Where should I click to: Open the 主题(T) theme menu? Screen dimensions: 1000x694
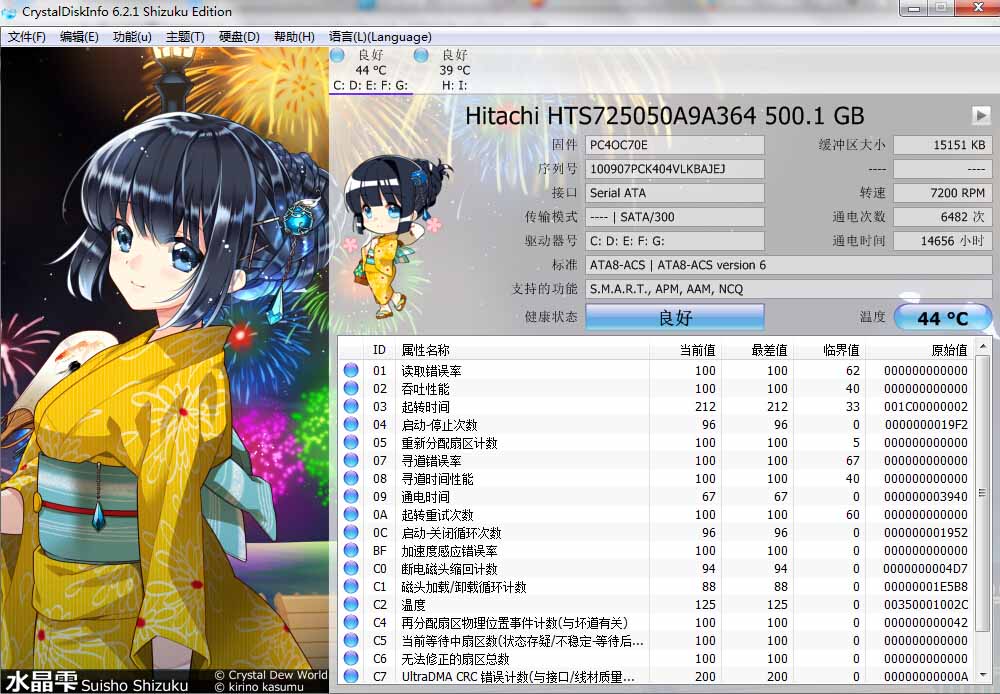[185, 37]
